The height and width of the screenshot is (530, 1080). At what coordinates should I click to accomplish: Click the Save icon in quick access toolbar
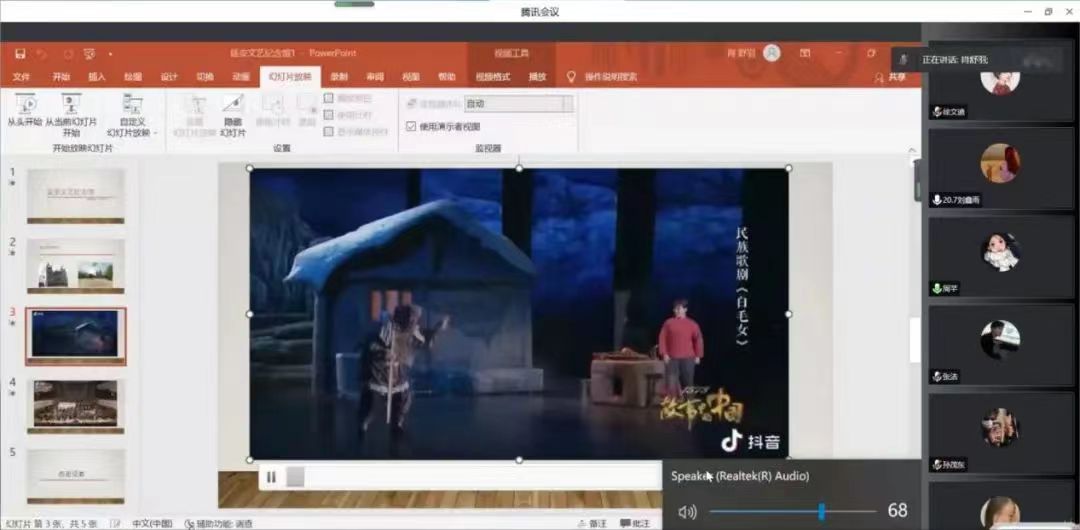[x=19, y=53]
